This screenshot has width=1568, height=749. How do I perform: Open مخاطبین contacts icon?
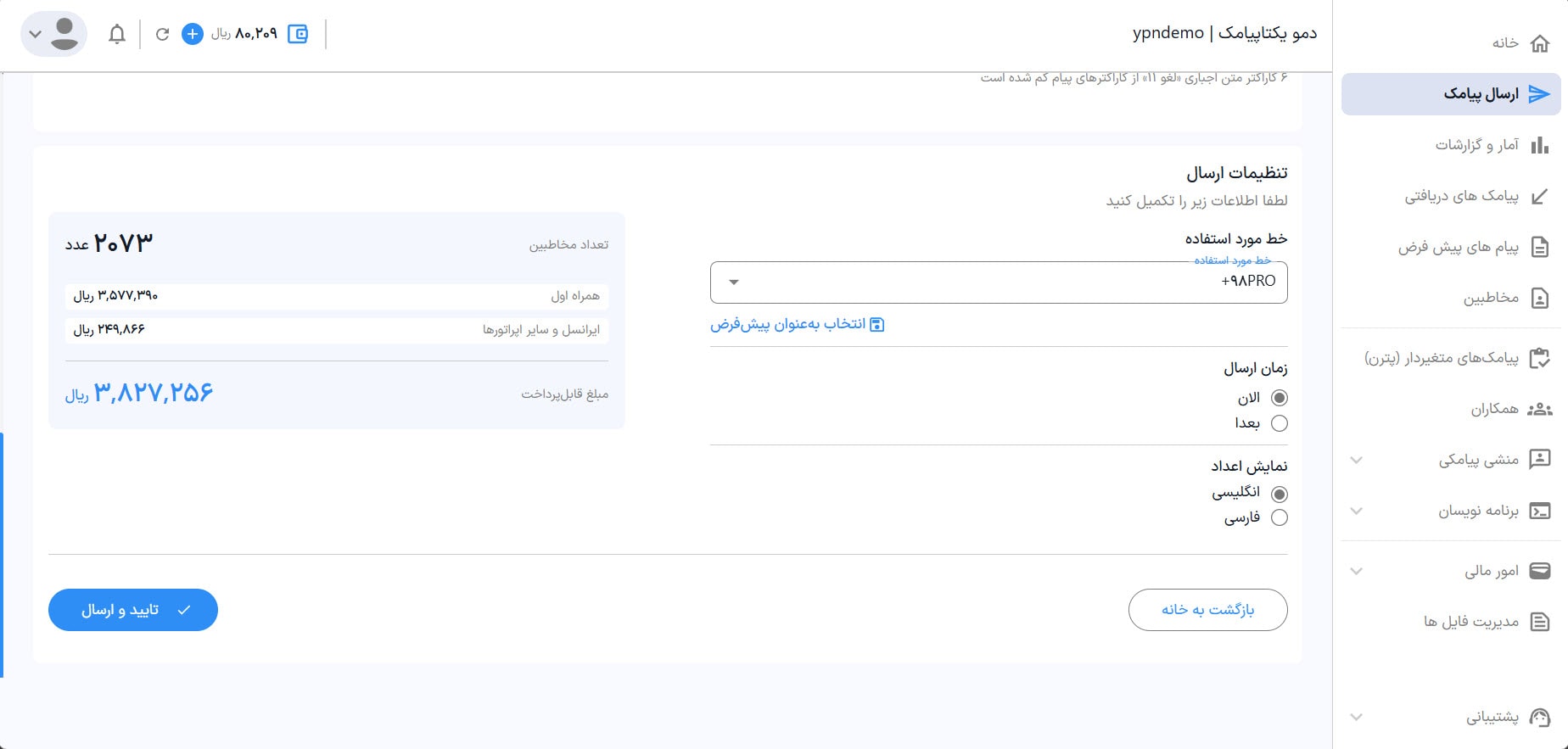tap(1539, 298)
